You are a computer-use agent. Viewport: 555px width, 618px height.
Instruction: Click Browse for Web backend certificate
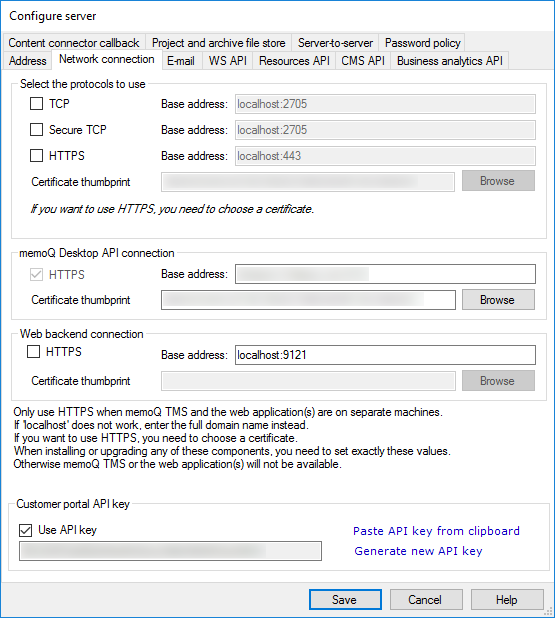(x=498, y=381)
